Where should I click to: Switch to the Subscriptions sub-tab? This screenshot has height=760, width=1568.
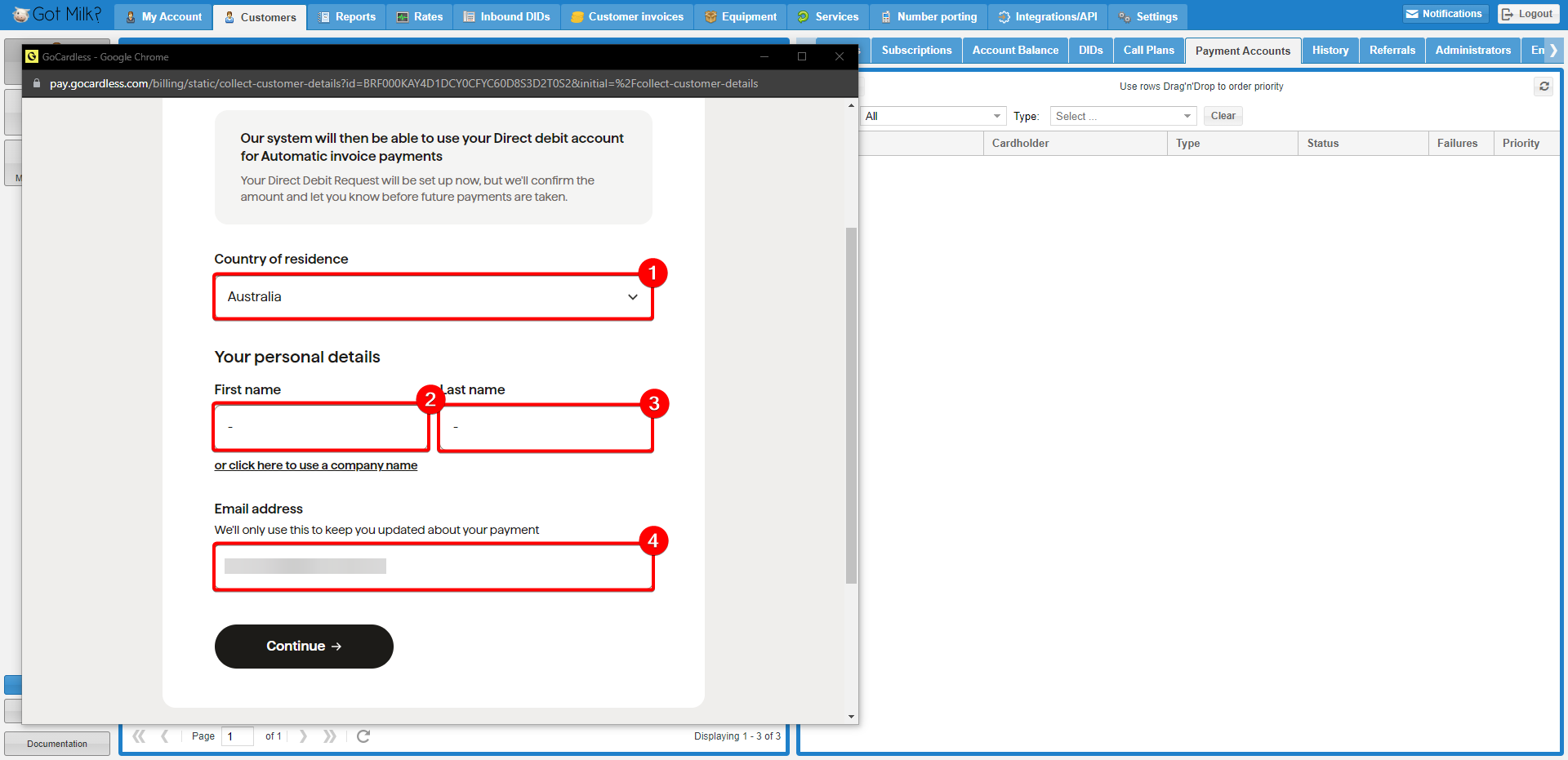[916, 51]
